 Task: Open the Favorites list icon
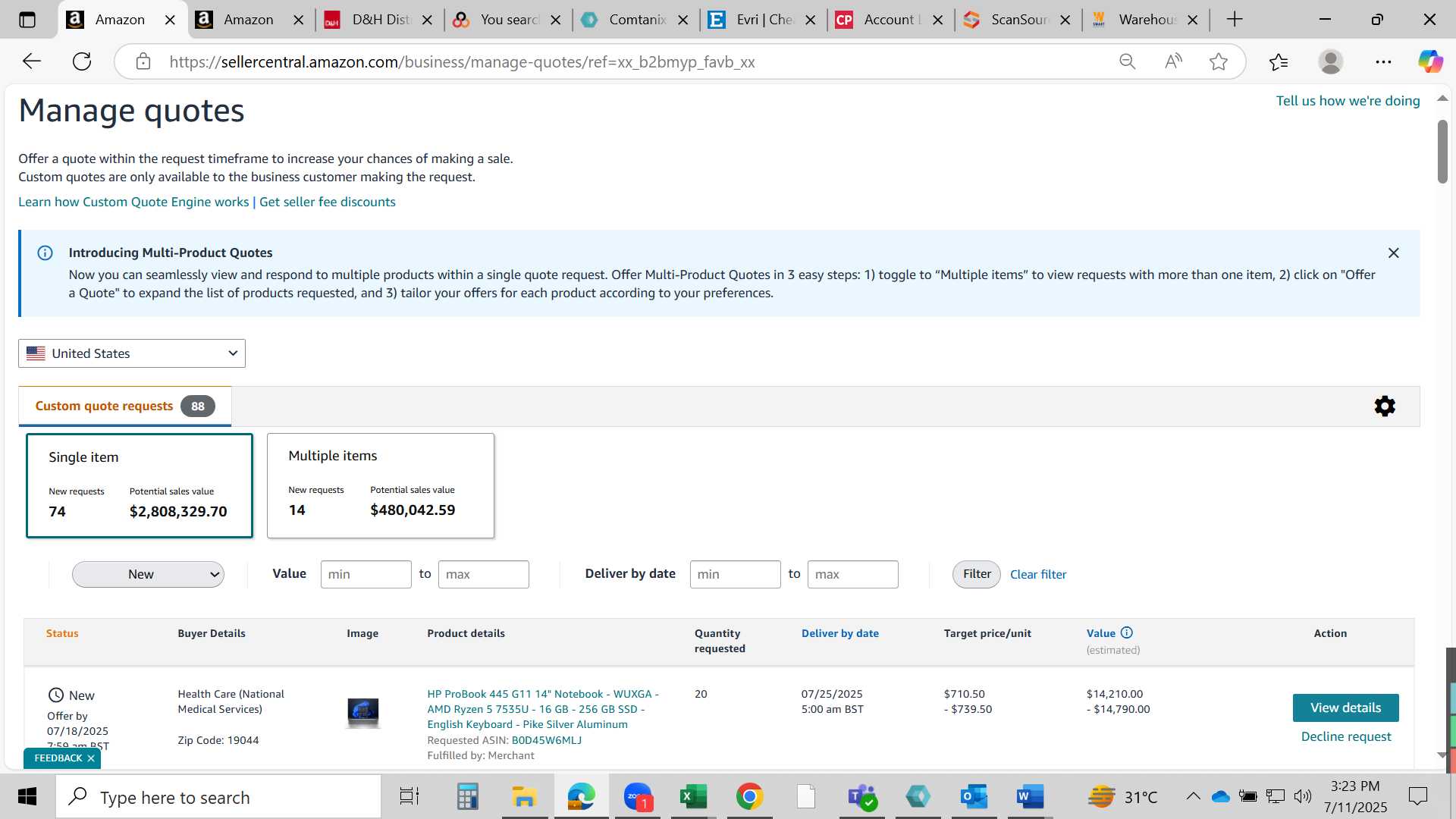[1279, 61]
